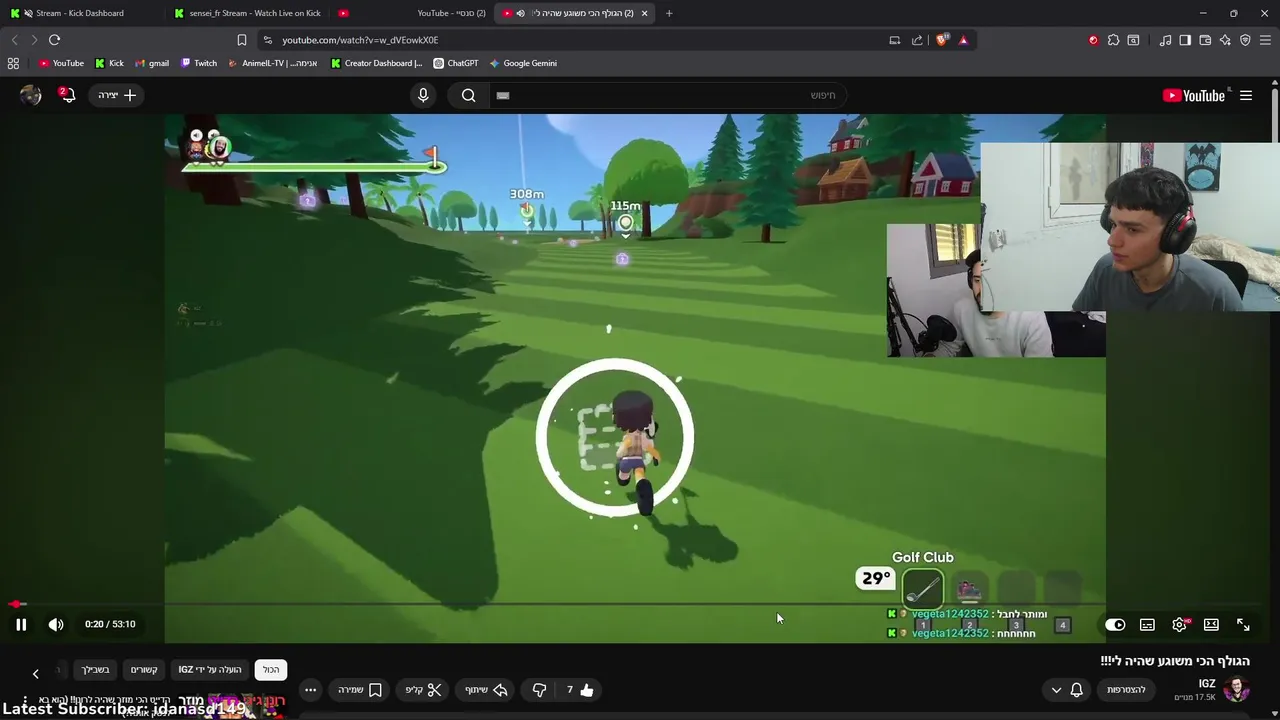The image size is (1280, 720).
Task: Open the YouTube bookmark
Action: 61,63
